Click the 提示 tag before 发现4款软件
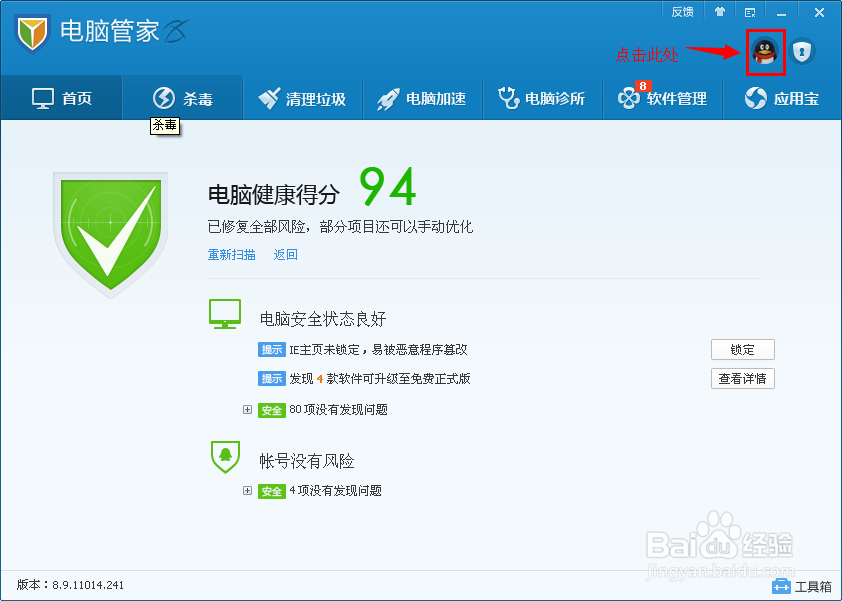Image resolution: width=842 pixels, height=601 pixels. click(x=272, y=379)
